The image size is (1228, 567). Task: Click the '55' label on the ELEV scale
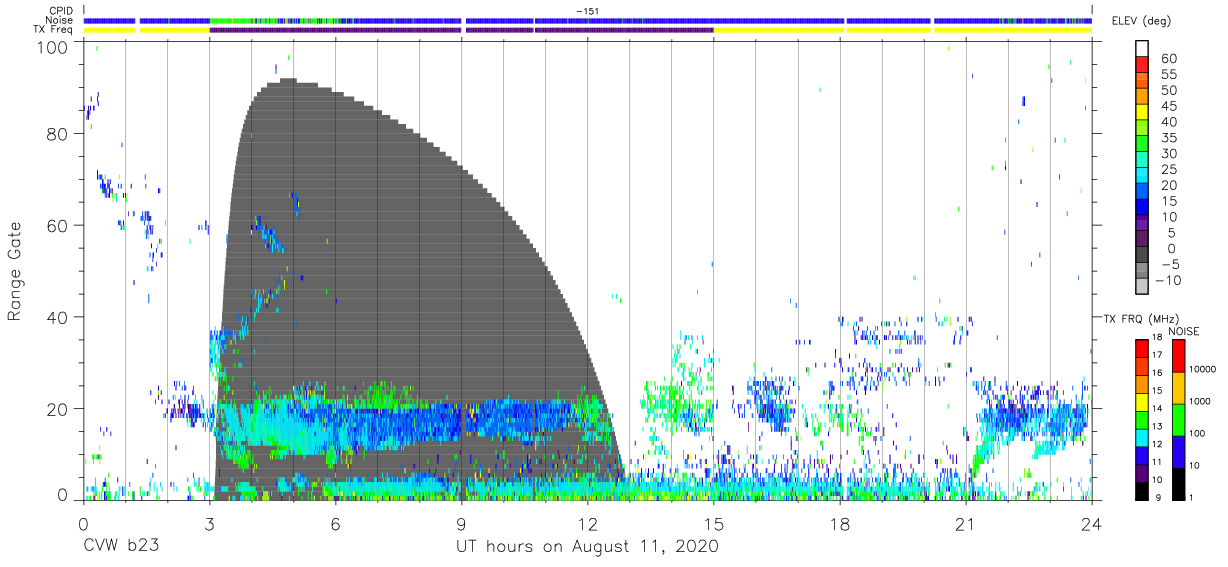click(1168, 75)
